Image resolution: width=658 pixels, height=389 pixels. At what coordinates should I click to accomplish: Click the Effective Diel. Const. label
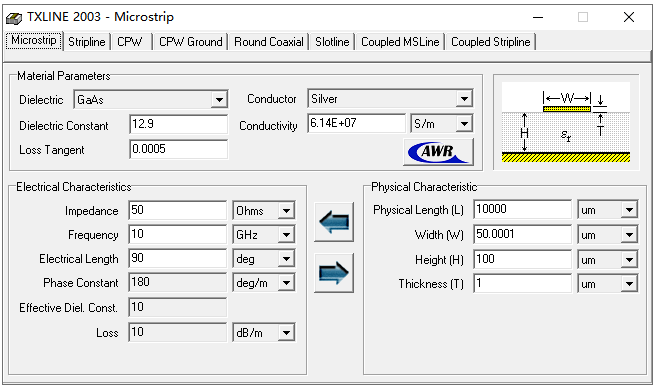[68, 308]
